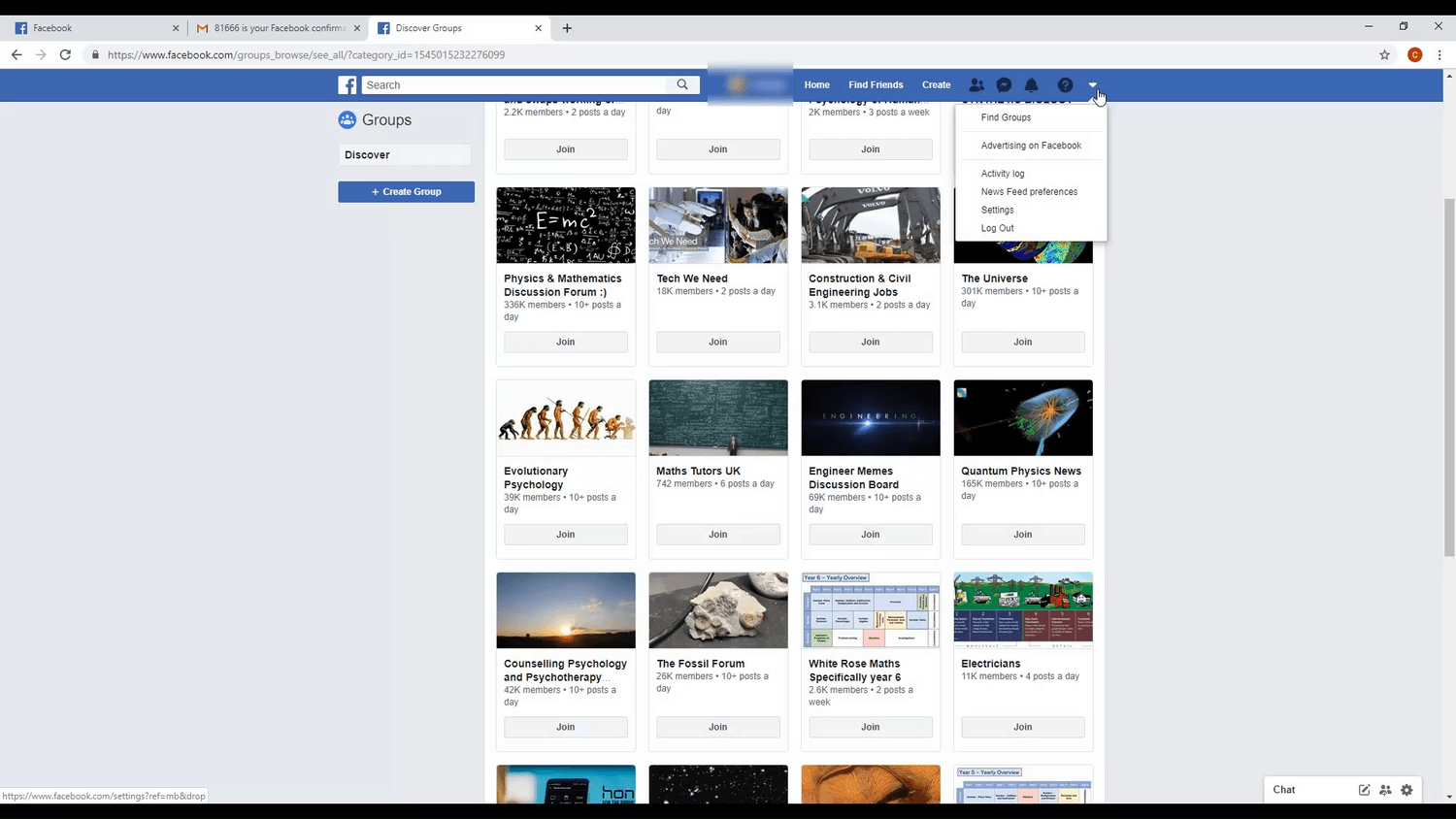Click the browser Back arrow

coord(17,55)
